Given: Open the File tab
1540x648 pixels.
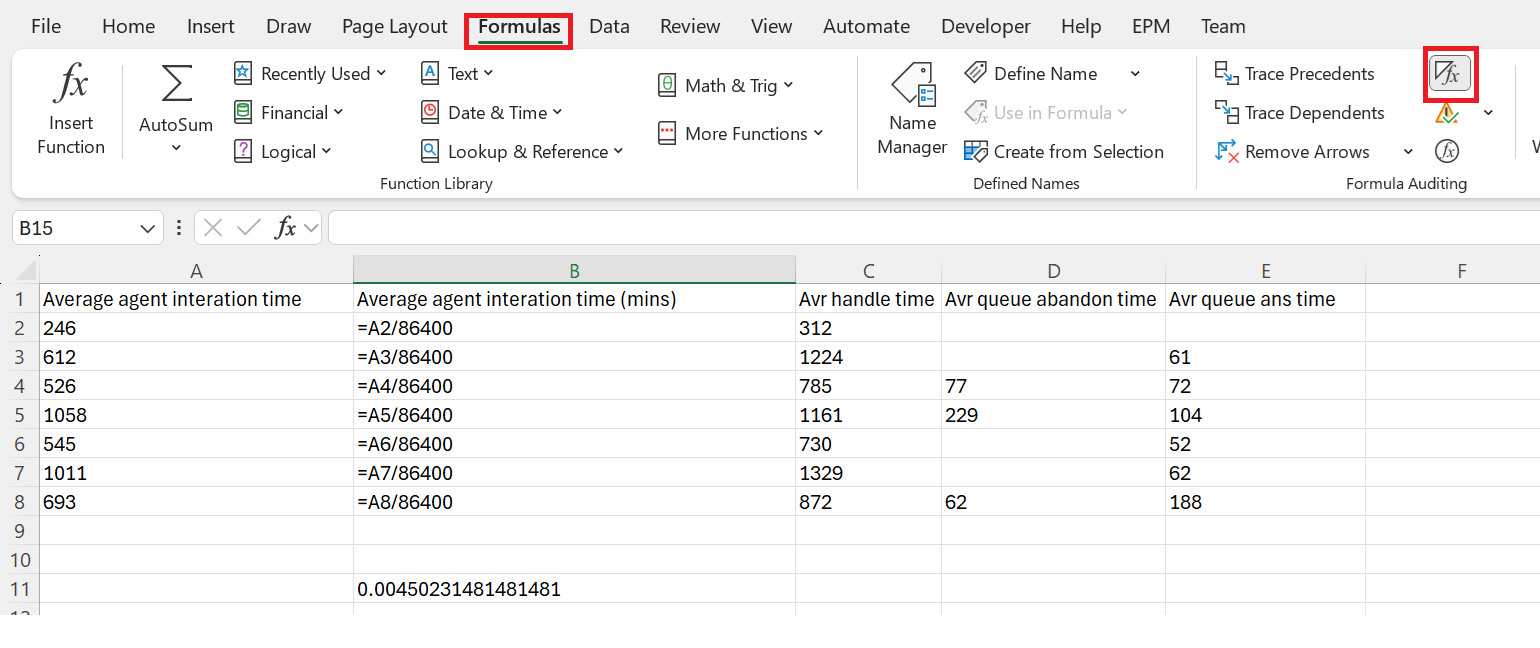Looking at the screenshot, I should [46, 27].
